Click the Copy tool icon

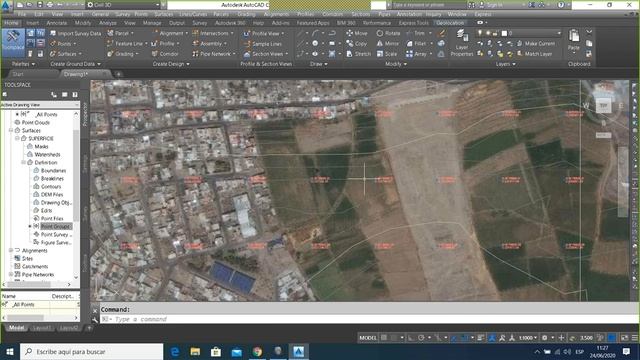point(350,43)
